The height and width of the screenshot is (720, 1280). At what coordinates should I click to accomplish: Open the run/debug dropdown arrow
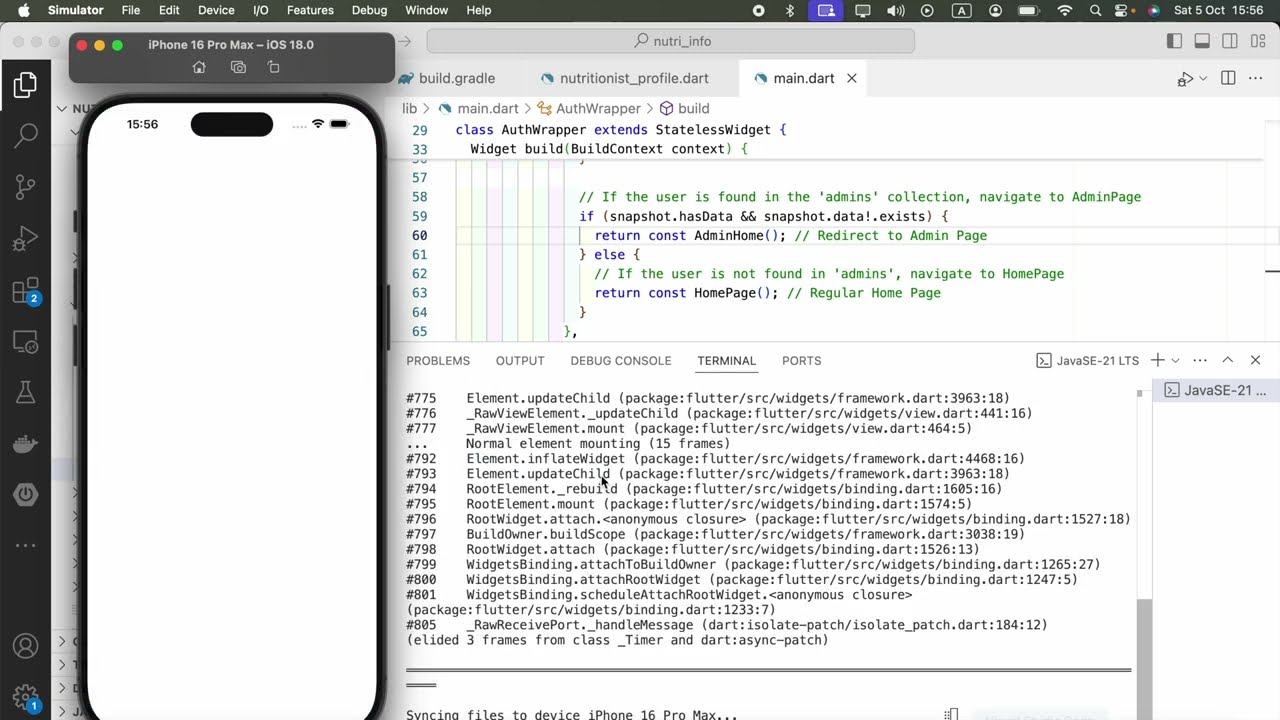click(1203, 78)
